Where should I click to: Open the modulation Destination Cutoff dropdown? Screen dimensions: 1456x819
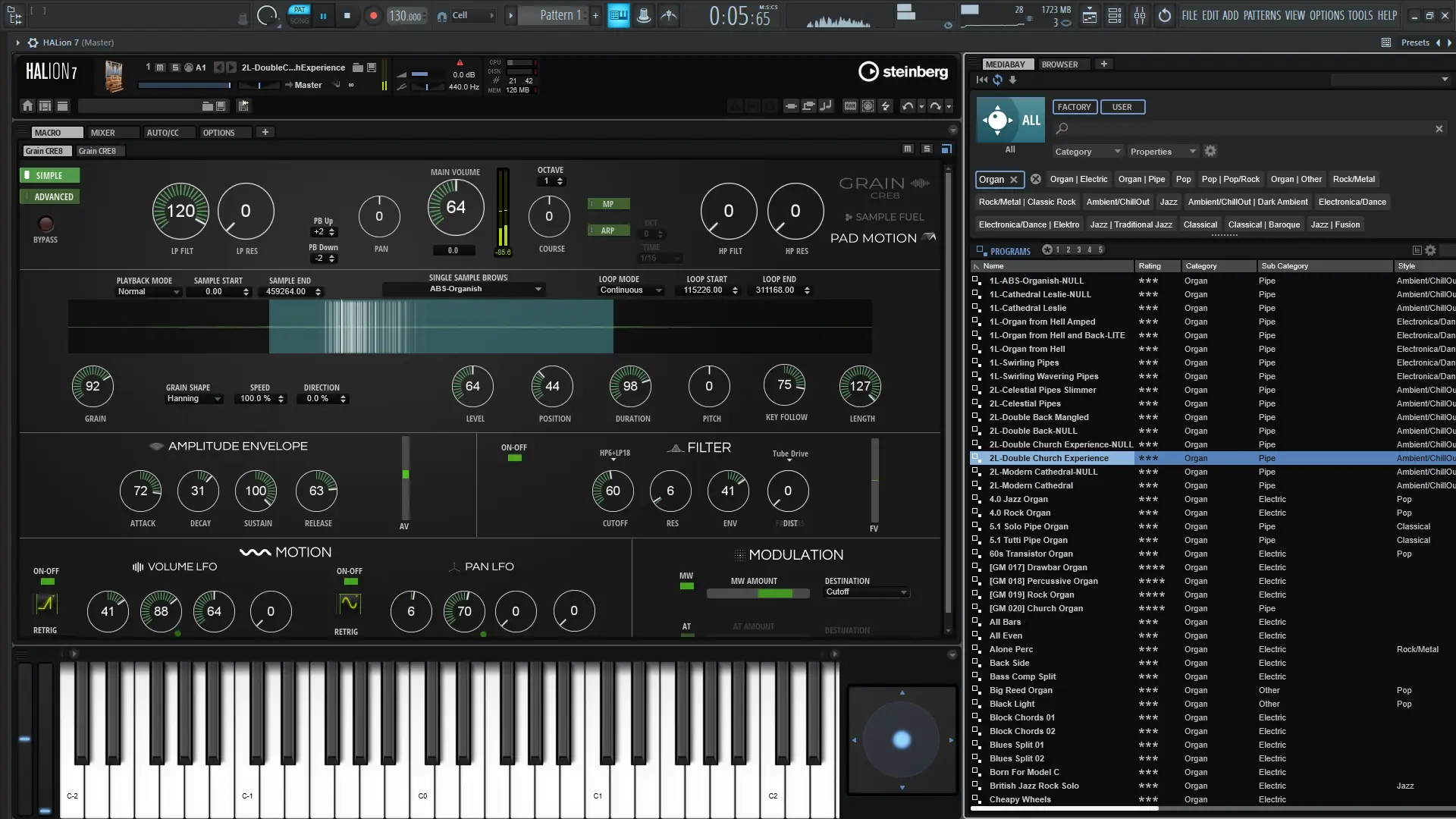pyautogui.click(x=866, y=592)
